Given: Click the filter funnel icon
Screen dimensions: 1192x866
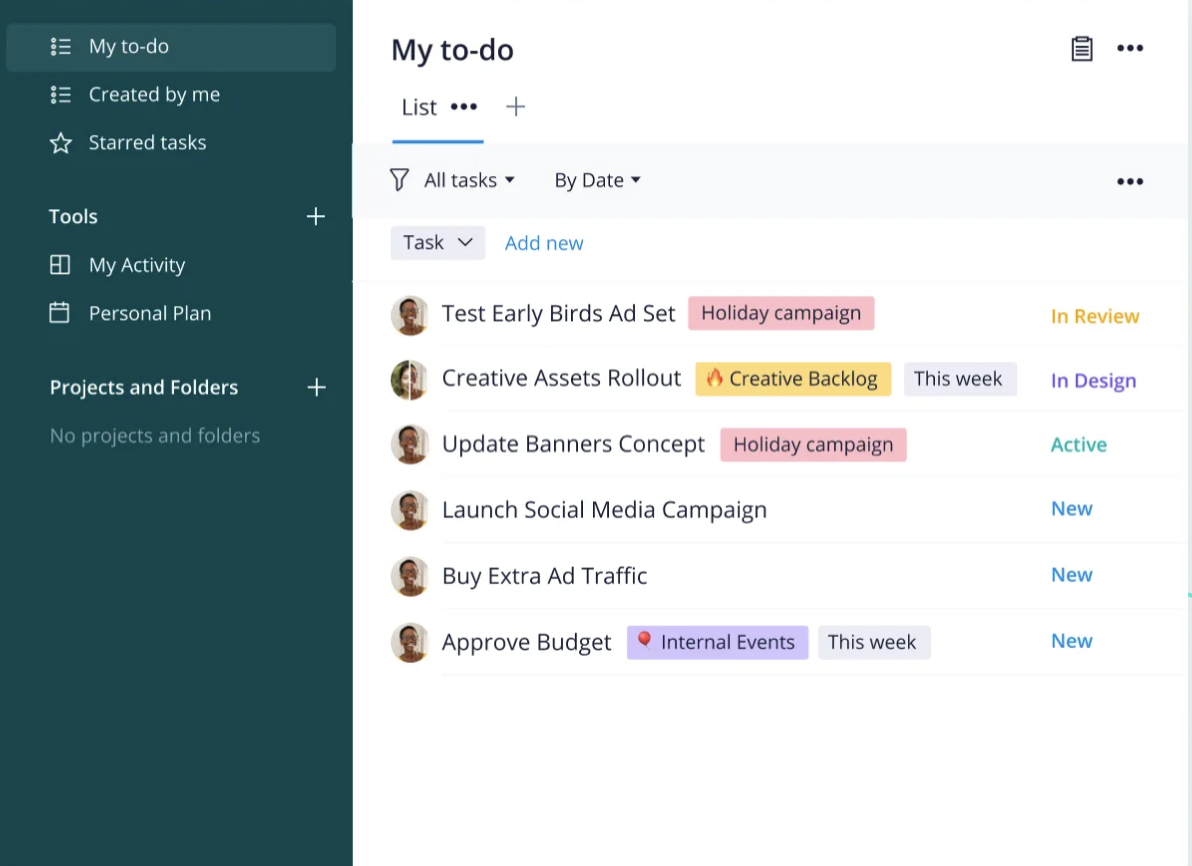Looking at the screenshot, I should 399,180.
